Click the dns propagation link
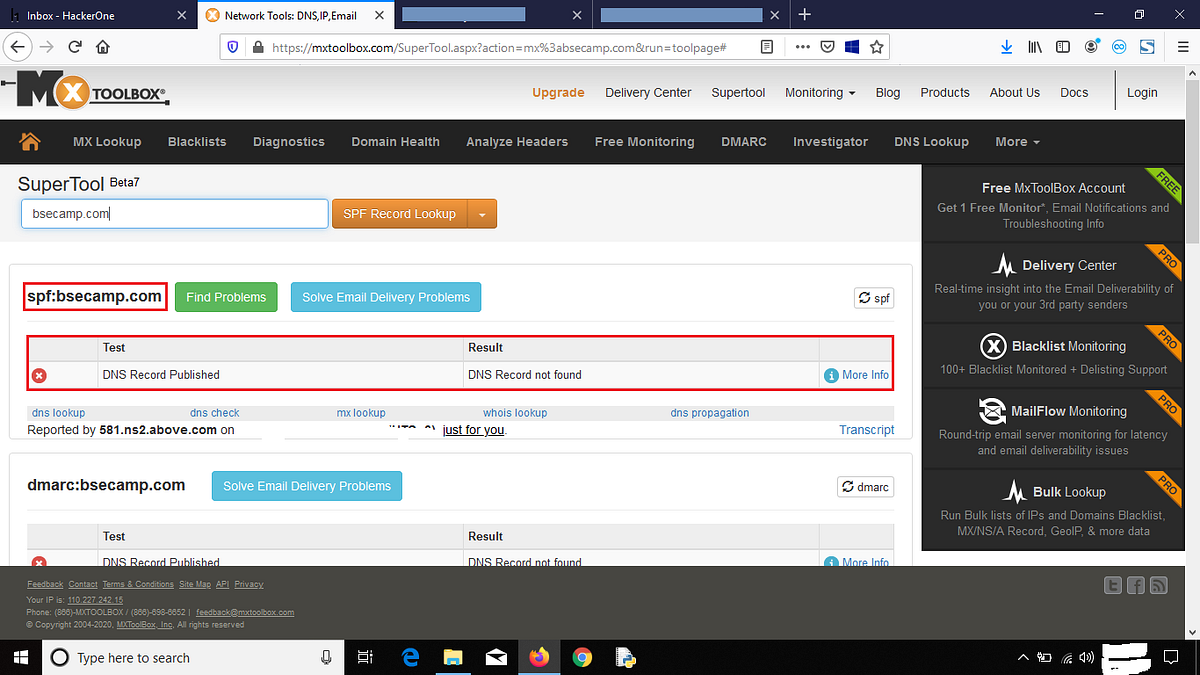Screen dimensions: 1200x675 (710, 412)
